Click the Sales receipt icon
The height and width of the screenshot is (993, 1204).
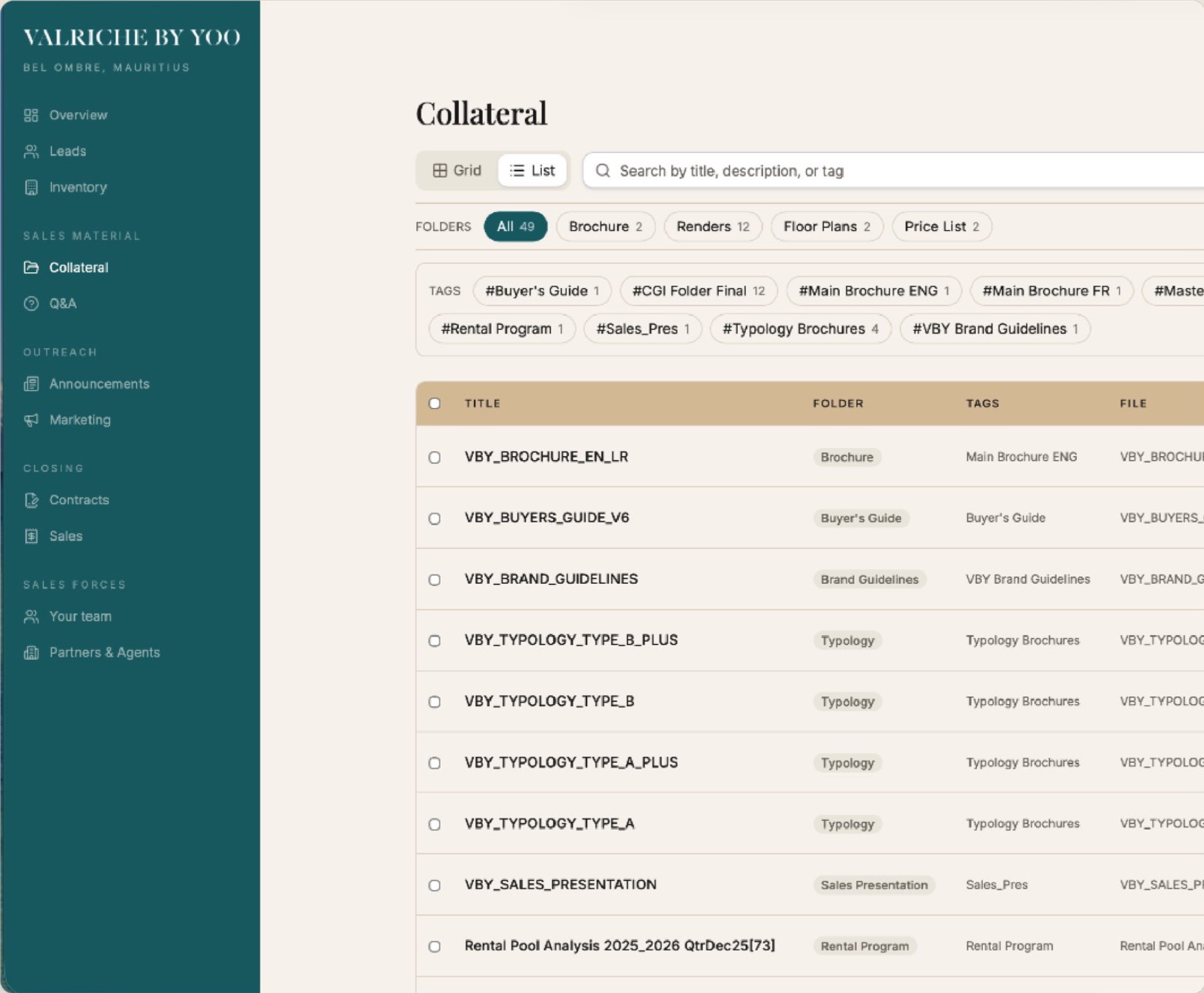tap(31, 536)
